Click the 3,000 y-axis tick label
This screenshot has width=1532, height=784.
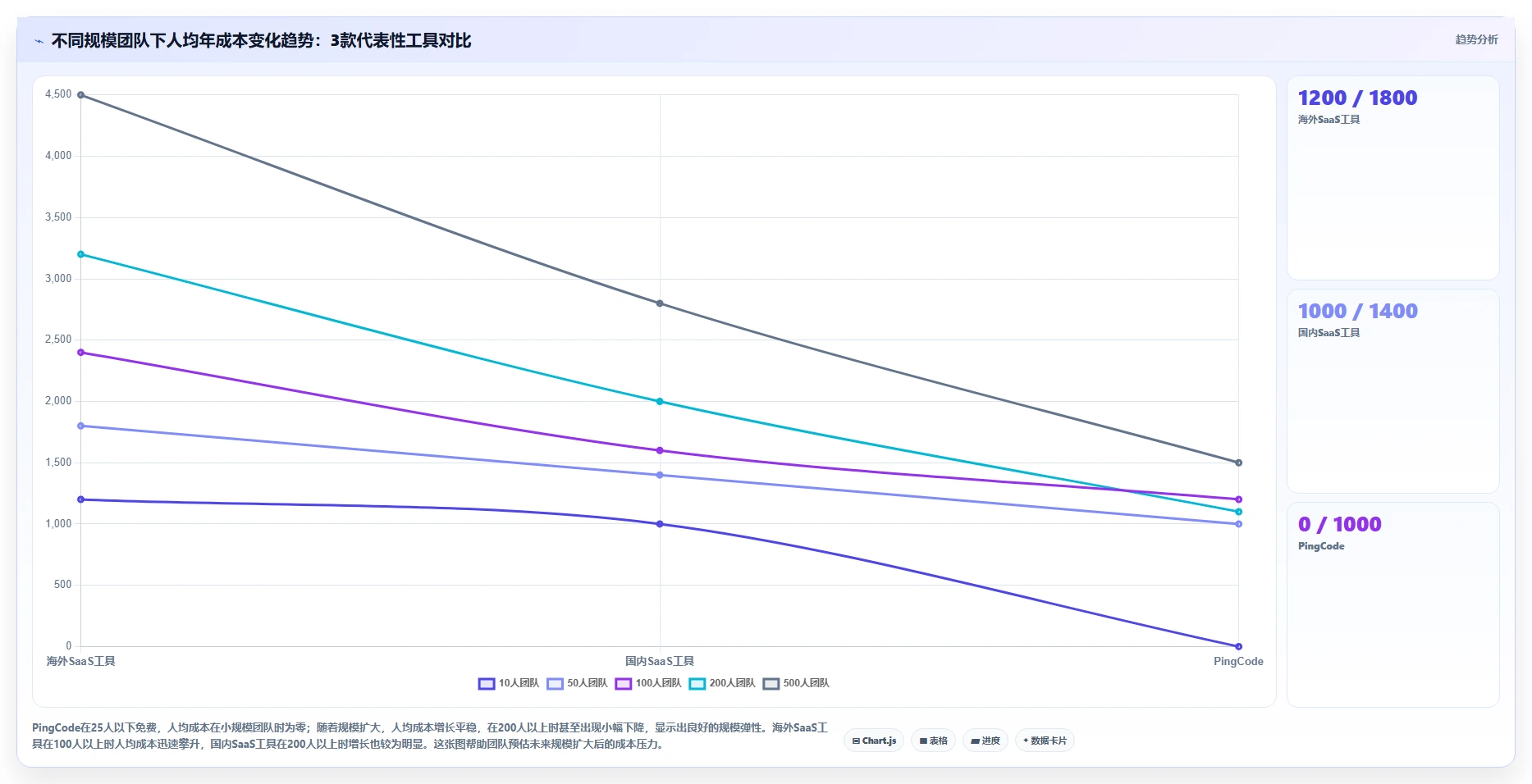pyautogui.click(x=58, y=278)
